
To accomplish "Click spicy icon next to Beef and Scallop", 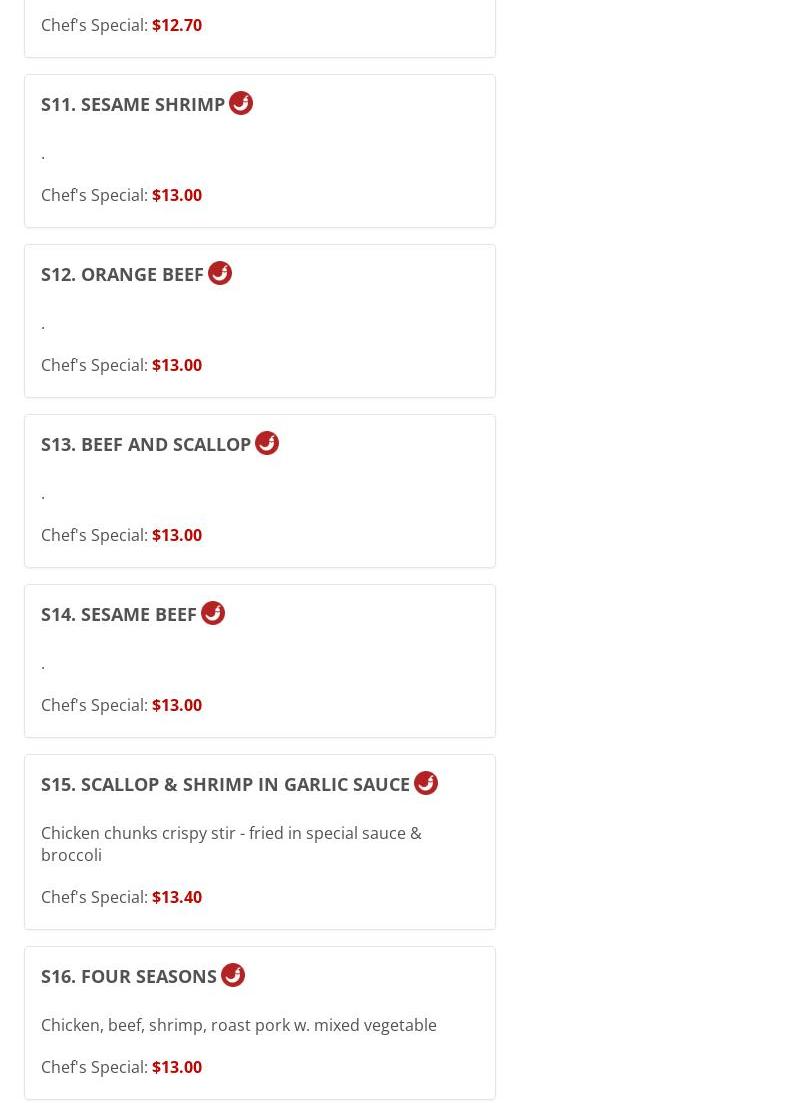I will click(267, 443).
